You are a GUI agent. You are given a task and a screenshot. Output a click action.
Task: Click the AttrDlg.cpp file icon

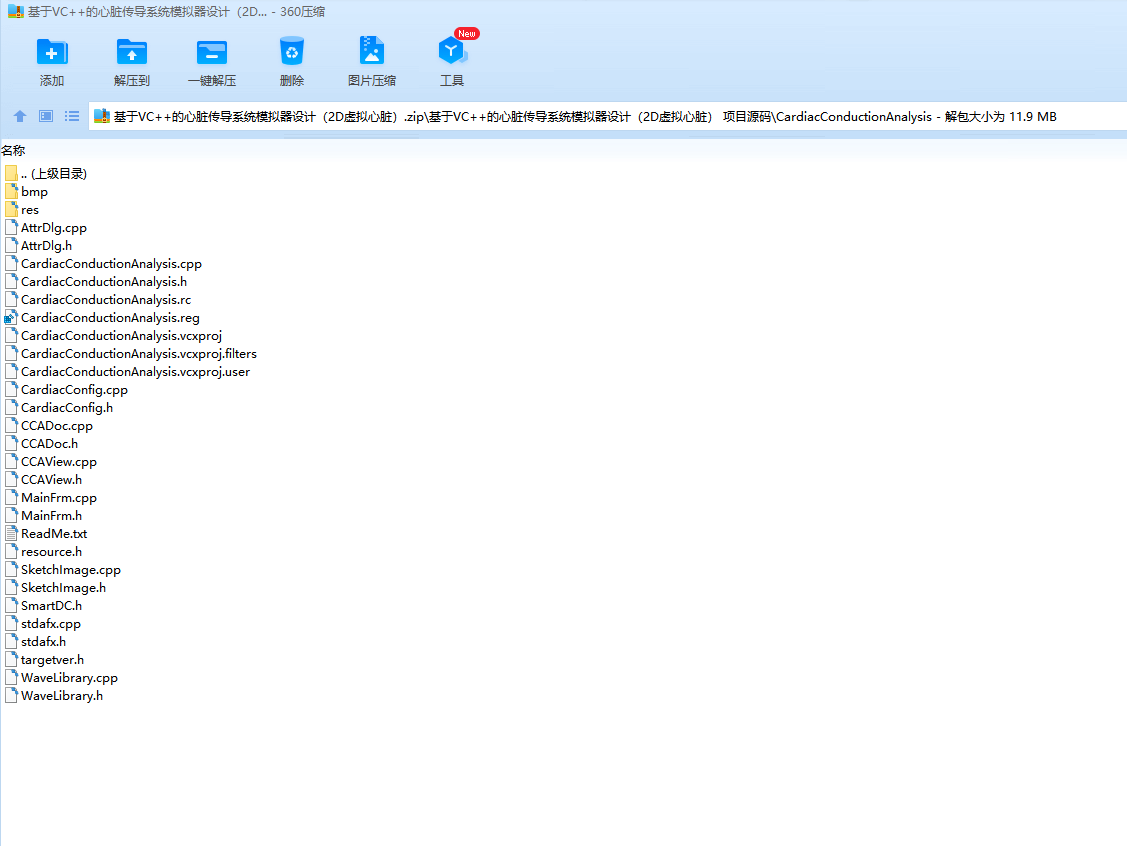pyautogui.click(x=11, y=227)
